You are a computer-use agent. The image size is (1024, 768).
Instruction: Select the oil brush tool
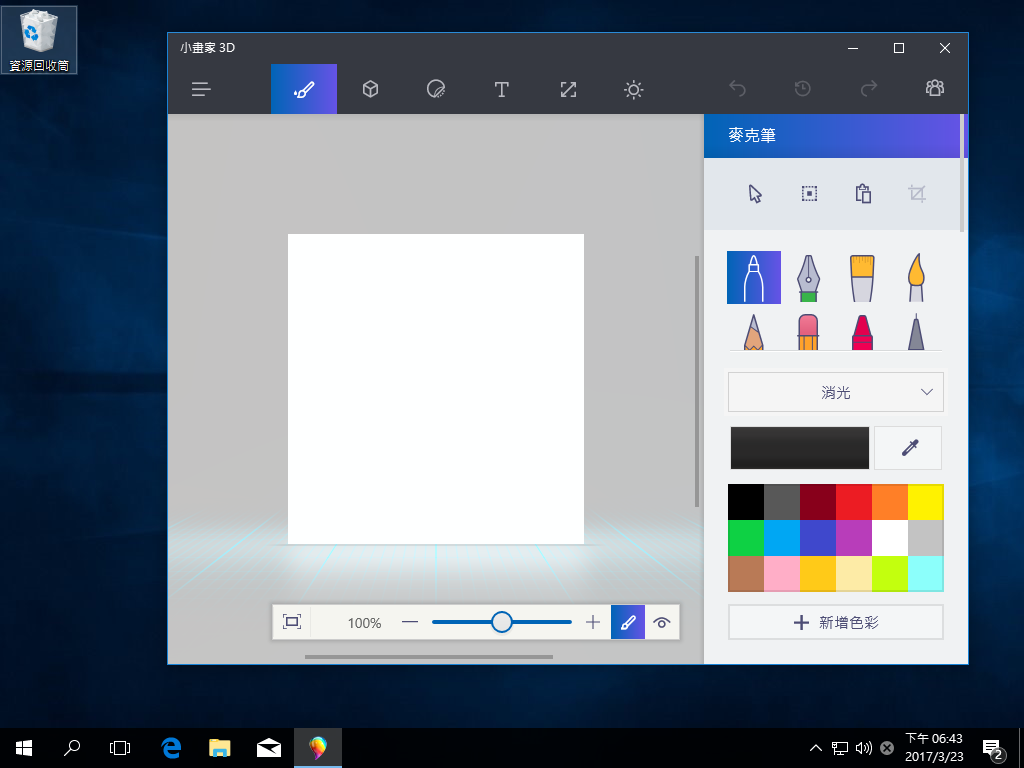click(x=862, y=277)
